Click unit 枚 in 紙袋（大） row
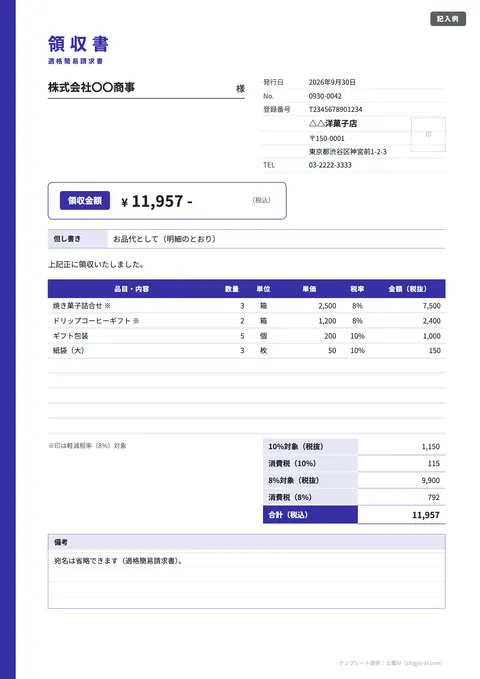Screen dimensions: 480x679 pyautogui.click(x=263, y=350)
